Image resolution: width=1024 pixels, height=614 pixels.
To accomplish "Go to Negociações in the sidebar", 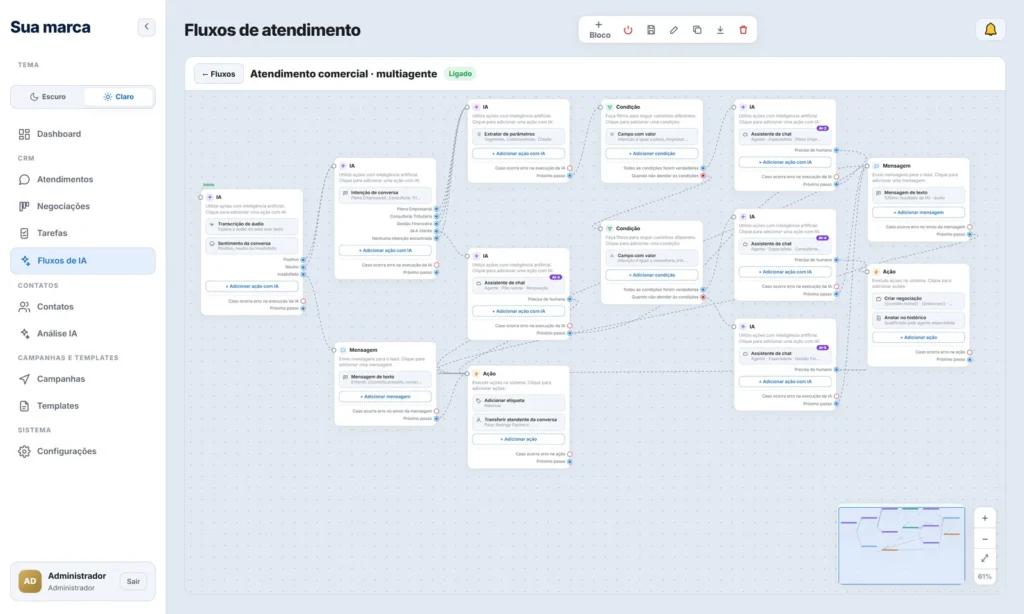I will click(83, 206).
